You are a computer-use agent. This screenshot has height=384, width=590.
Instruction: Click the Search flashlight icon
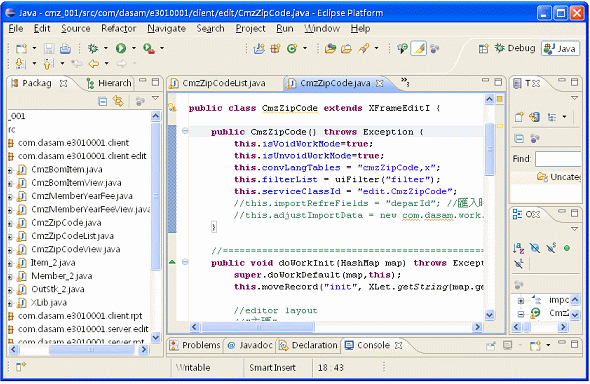point(363,49)
